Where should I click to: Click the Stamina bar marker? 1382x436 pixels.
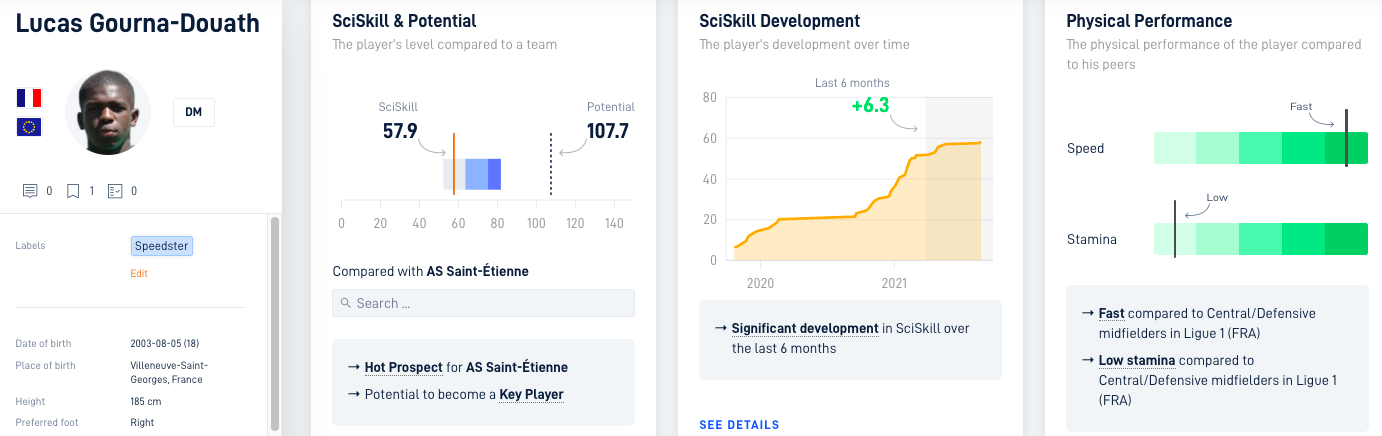point(1175,229)
